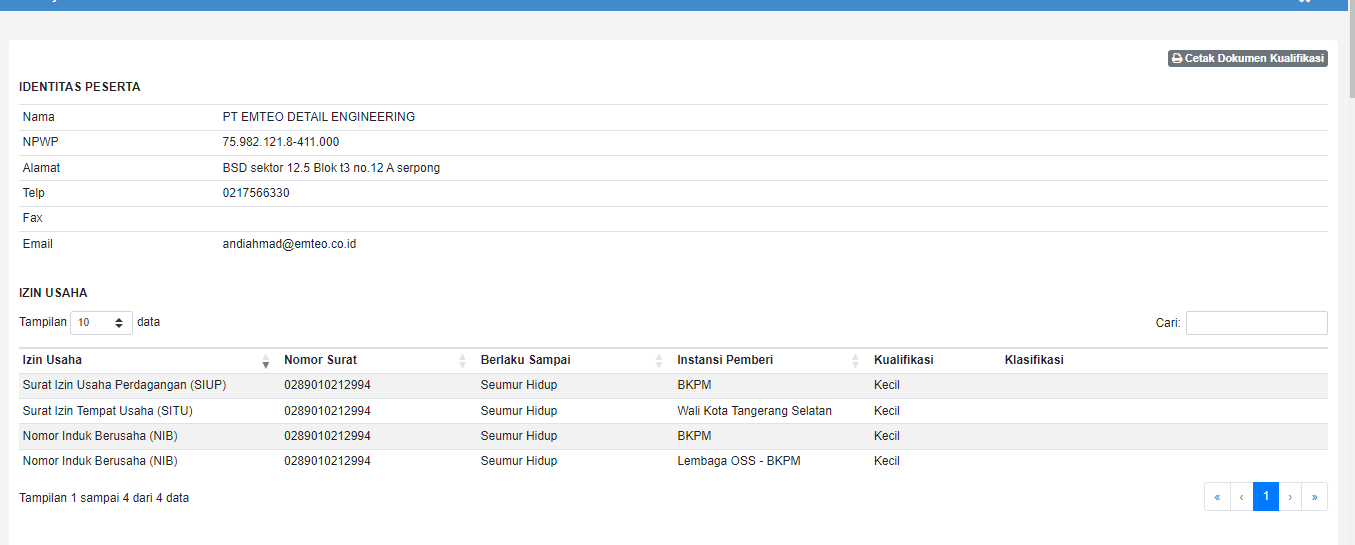
Task: Select the address BSD sektor 12.5 text
Action: 331,168
